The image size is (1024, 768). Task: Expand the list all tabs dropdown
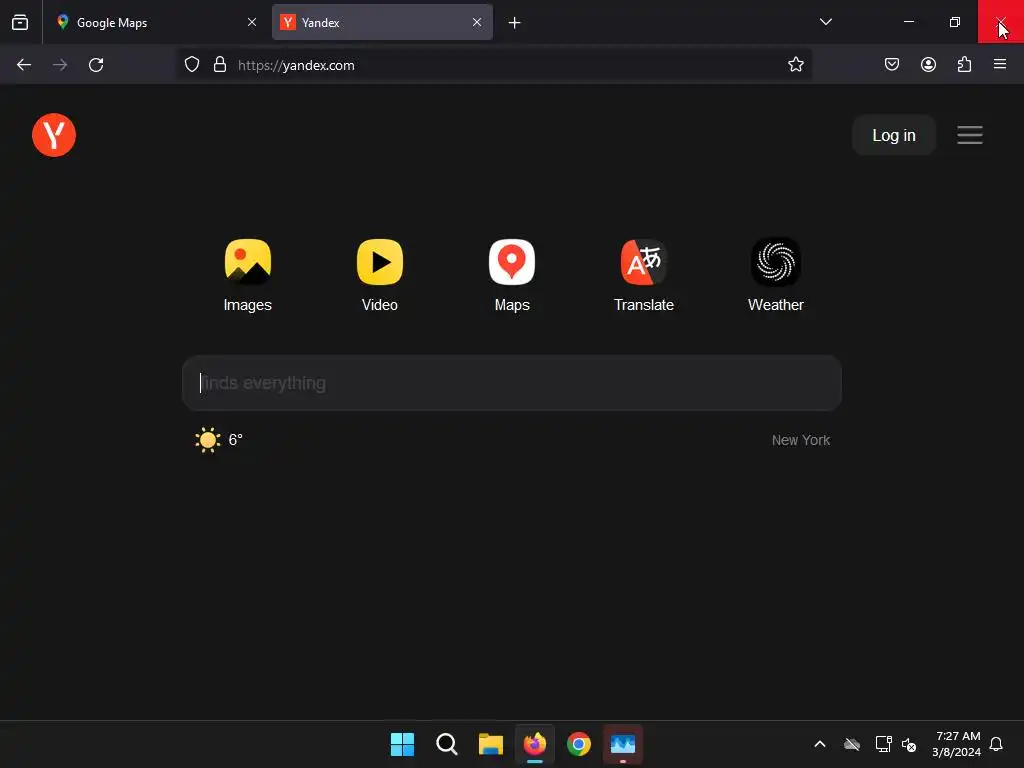[825, 22]
